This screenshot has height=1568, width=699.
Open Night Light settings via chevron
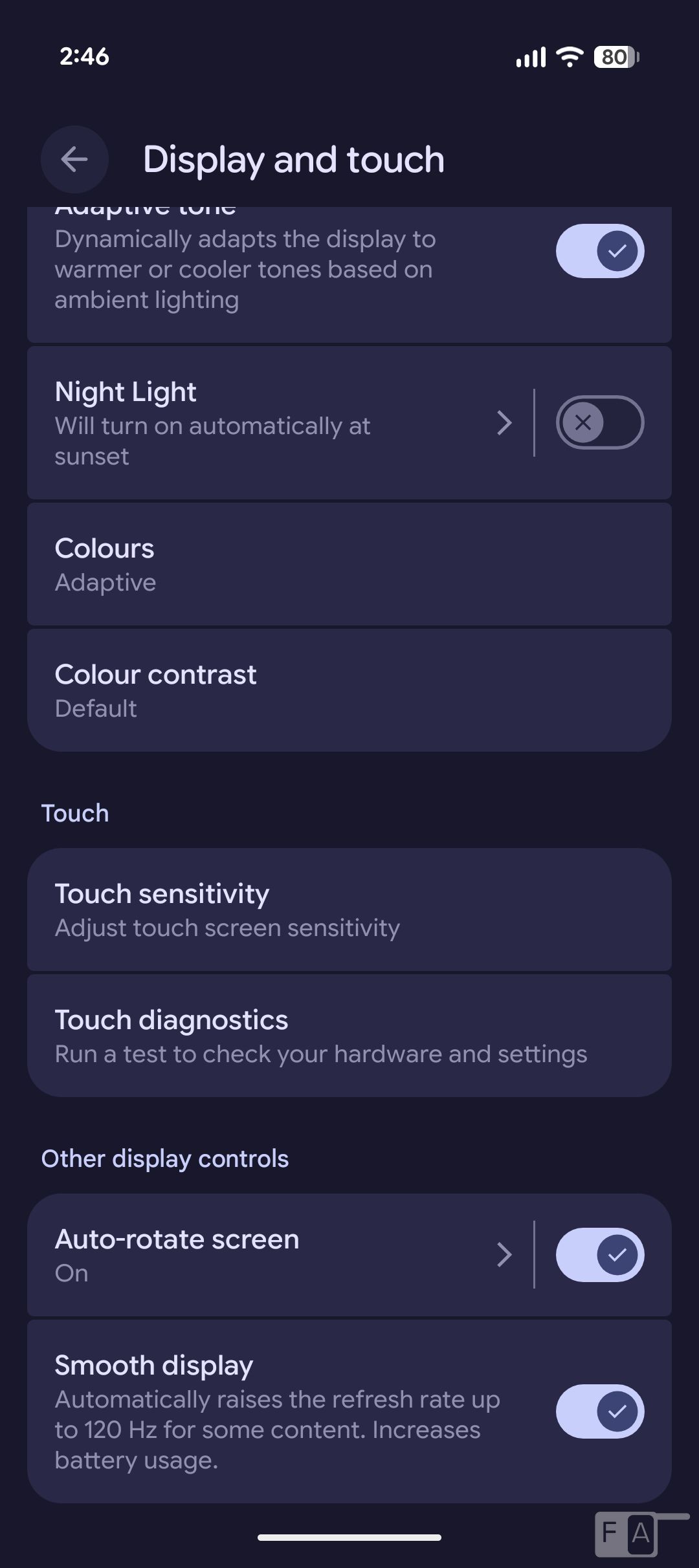[x=504, y=423]
